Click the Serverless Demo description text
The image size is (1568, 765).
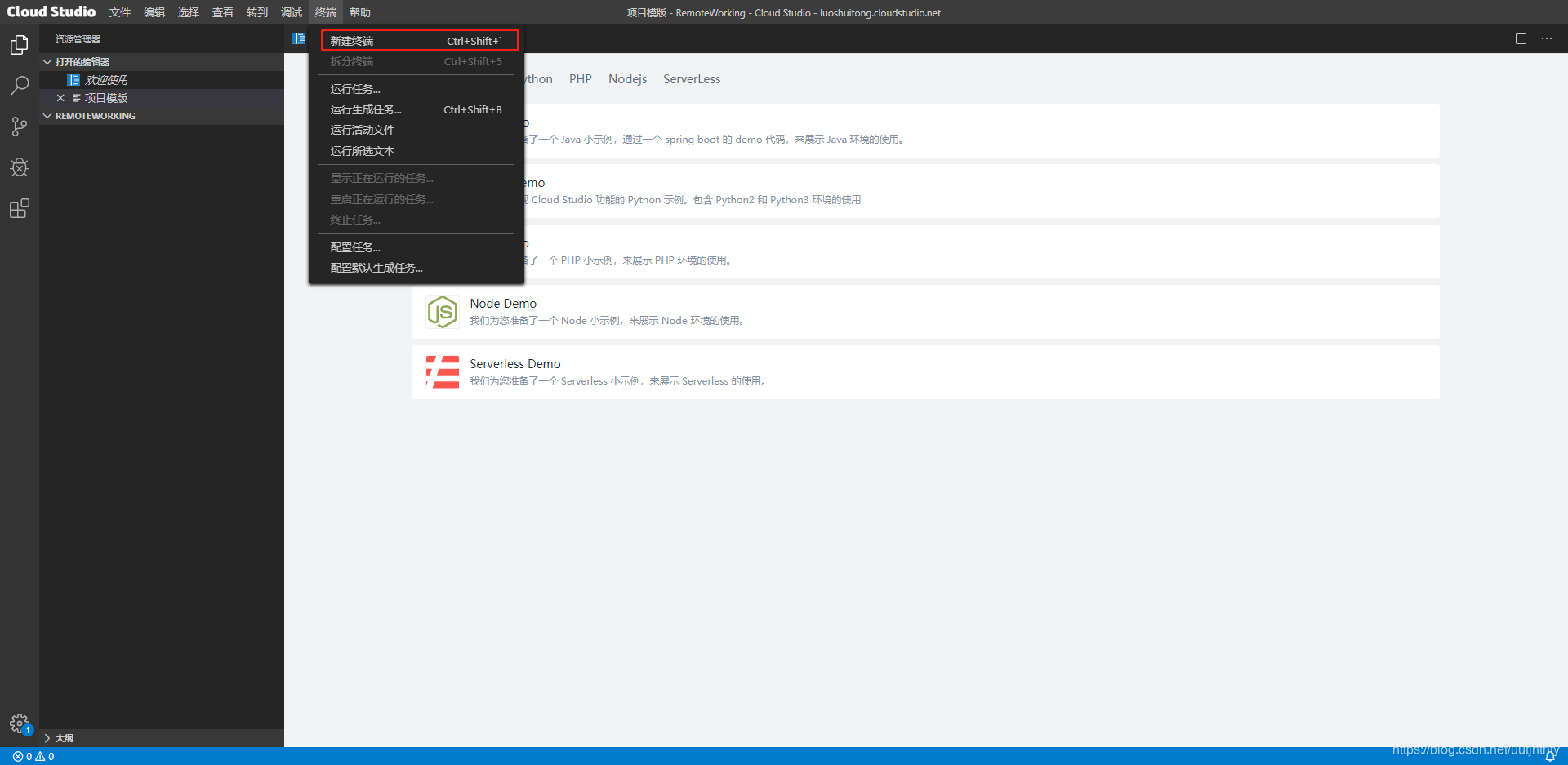[x=619, y=381]
